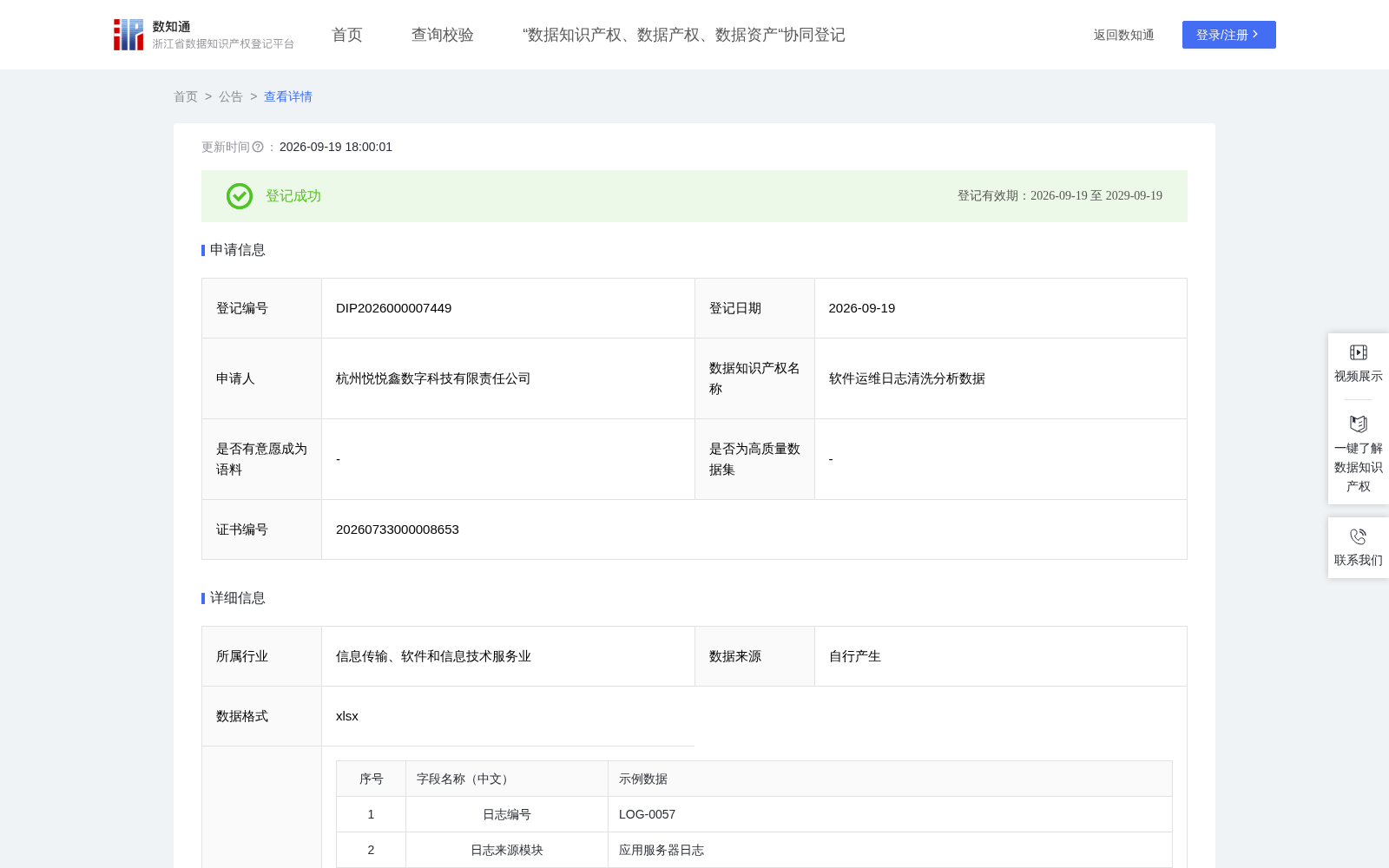
Task: Click data source value 自行产生
Action: [x=855, y=656]
